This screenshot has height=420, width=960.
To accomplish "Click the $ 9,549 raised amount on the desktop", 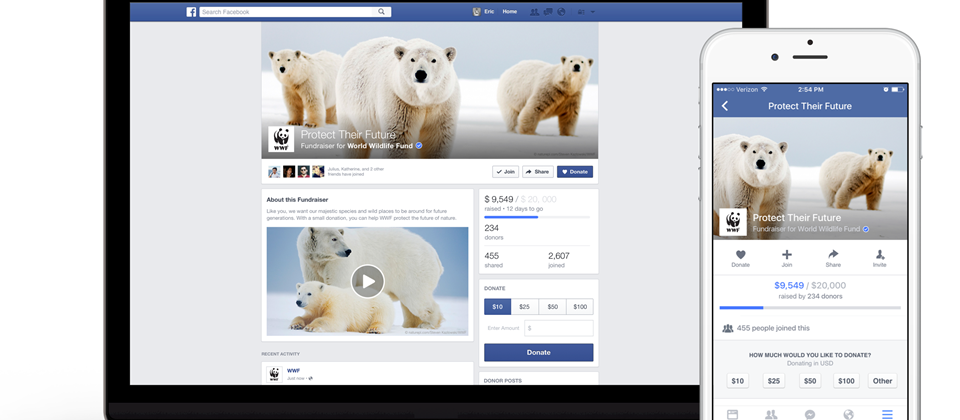I will (x=499, y=199).
